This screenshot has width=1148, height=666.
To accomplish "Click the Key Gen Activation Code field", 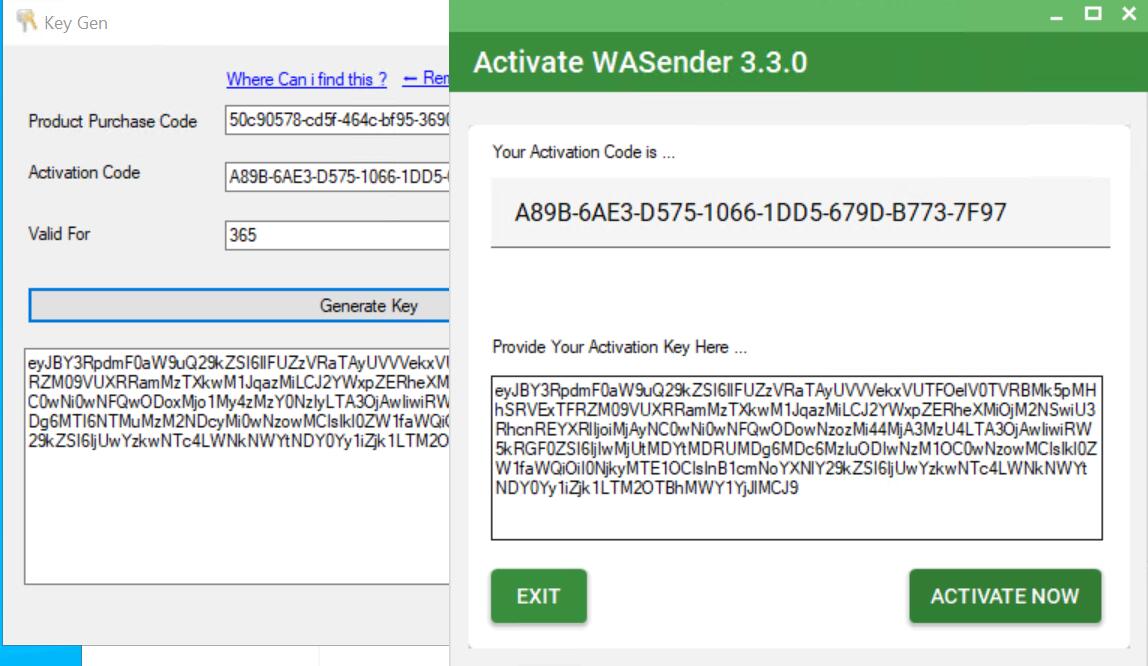I will tap(338, 176).
